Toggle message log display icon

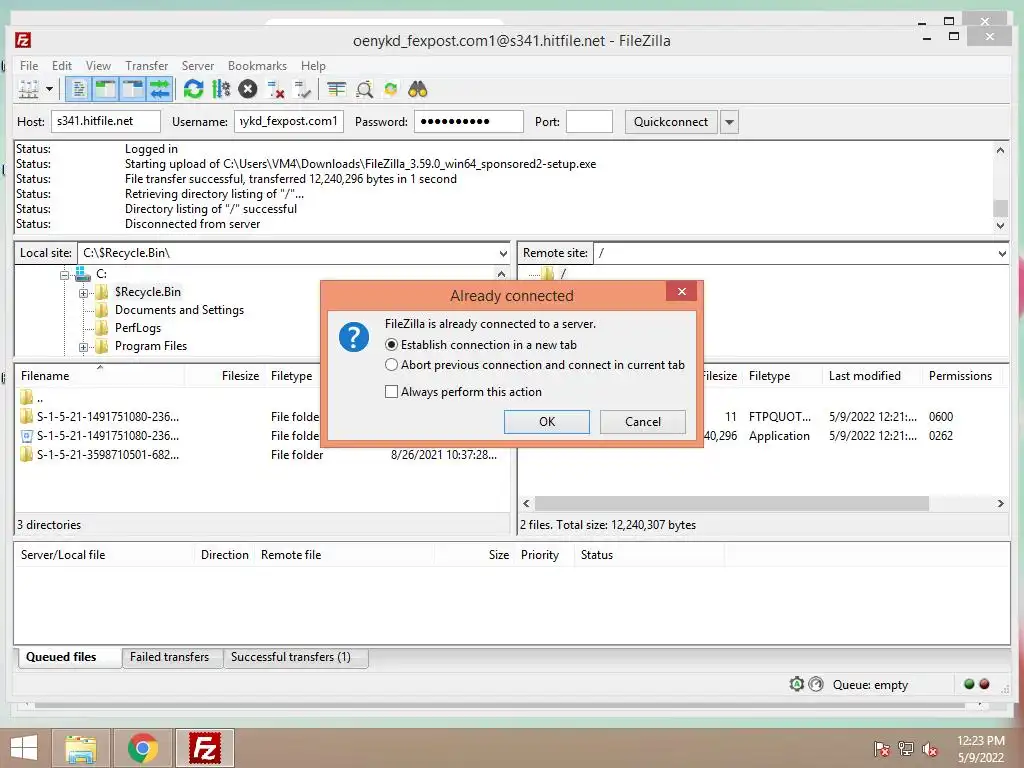click(79, 89)
